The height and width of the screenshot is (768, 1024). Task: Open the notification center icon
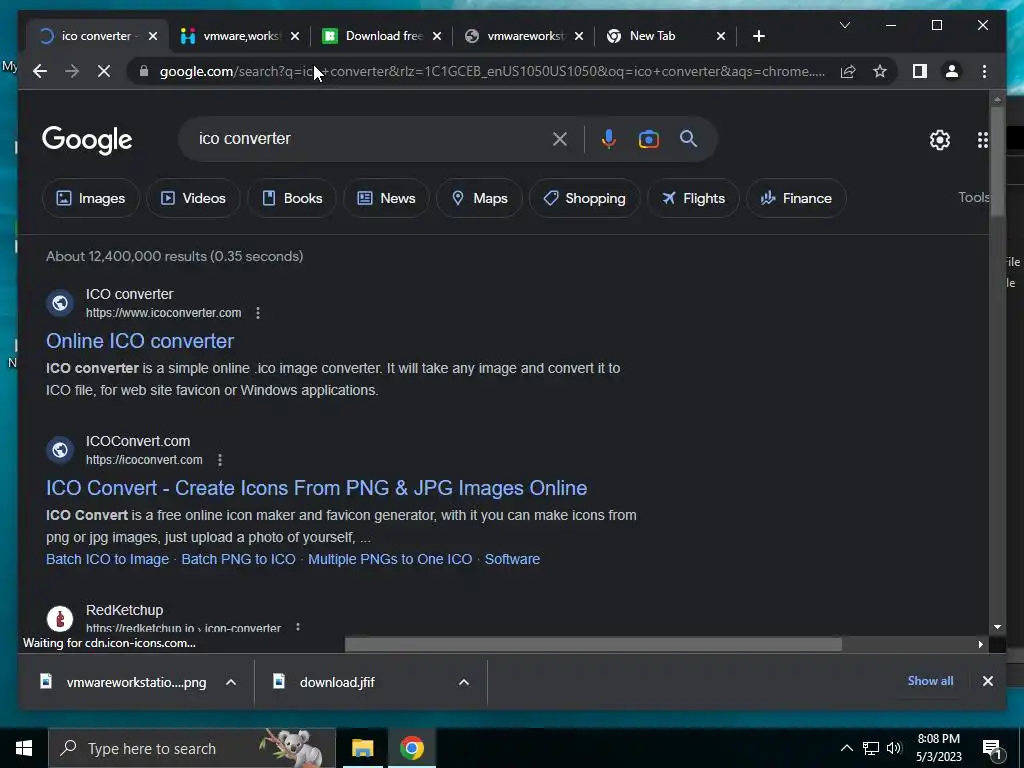992,749
